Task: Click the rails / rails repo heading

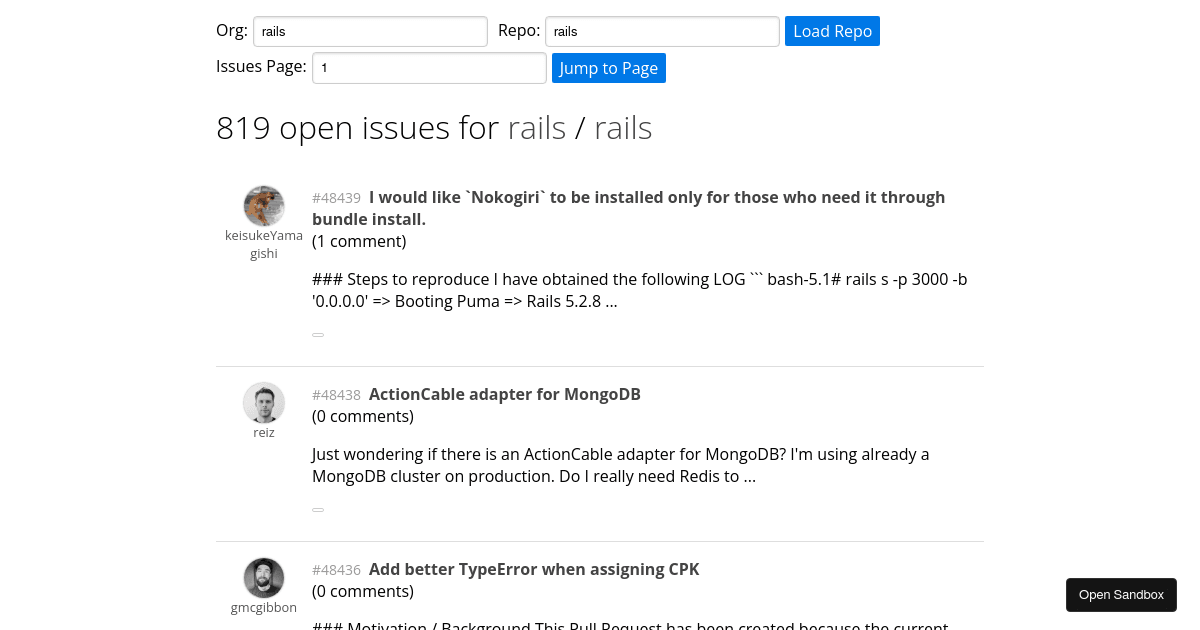Action: pos(580,127)
